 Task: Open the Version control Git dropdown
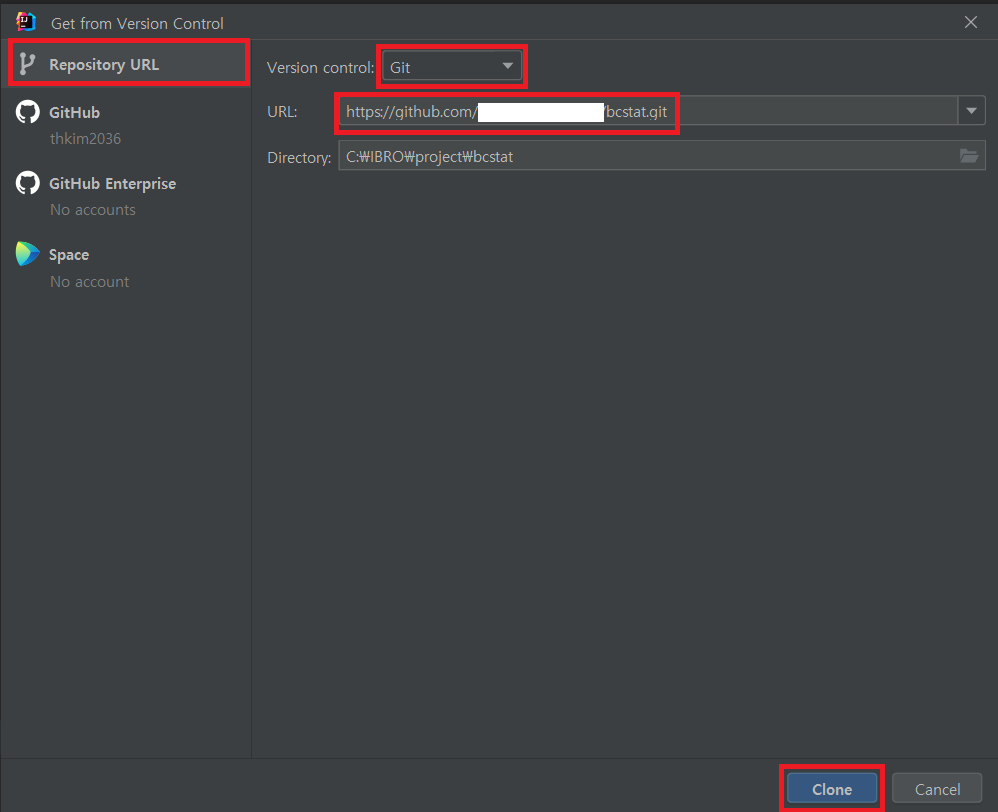click(452, 67)
